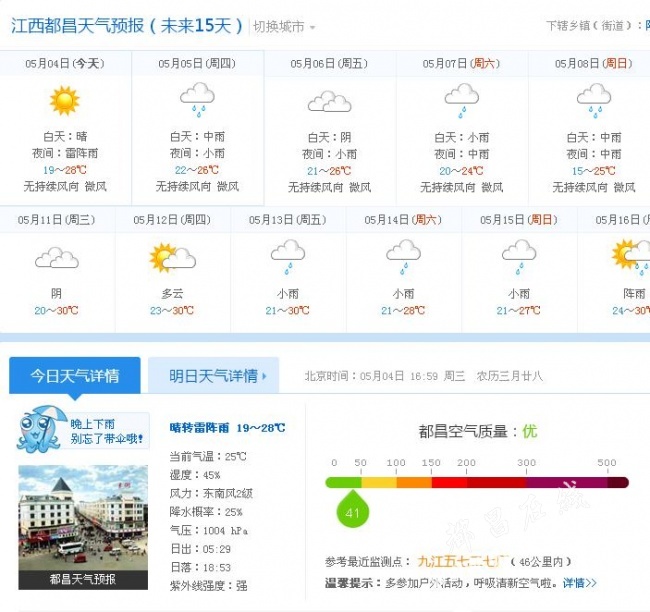This screenshot has height=612, width=650.
Task: Click the overcast cloud icon for 05月06日
Action: pyautogui.click(x=330, y=102)
